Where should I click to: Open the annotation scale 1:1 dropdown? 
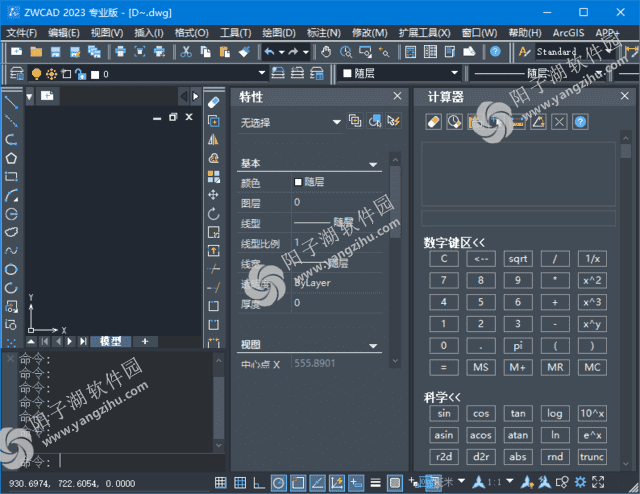click(x=509, y=481)
